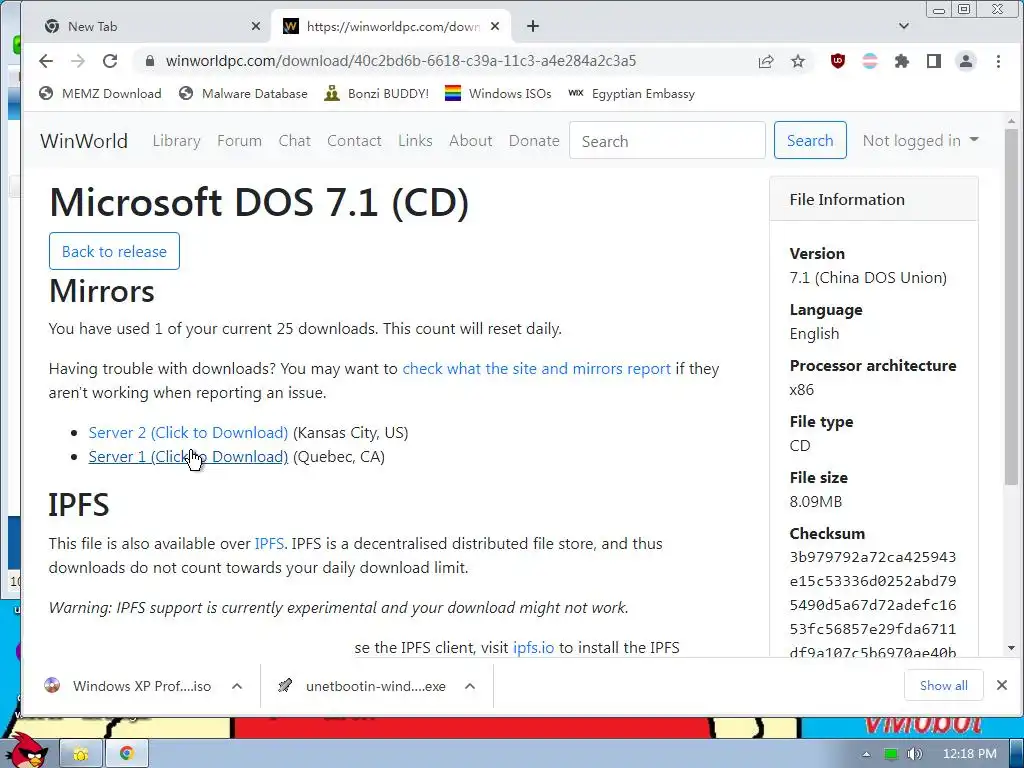Viewport: 1024px width, 768px height.
Task: Click the 12:18 PM taskbar clock
Action: [x=969, y=754]
